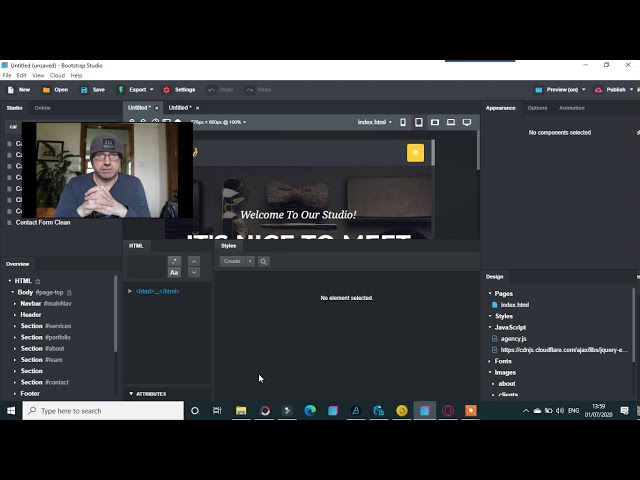Screen dimensions: 640x480
Task: Click the HTML search input field
Action: point(147,267)
